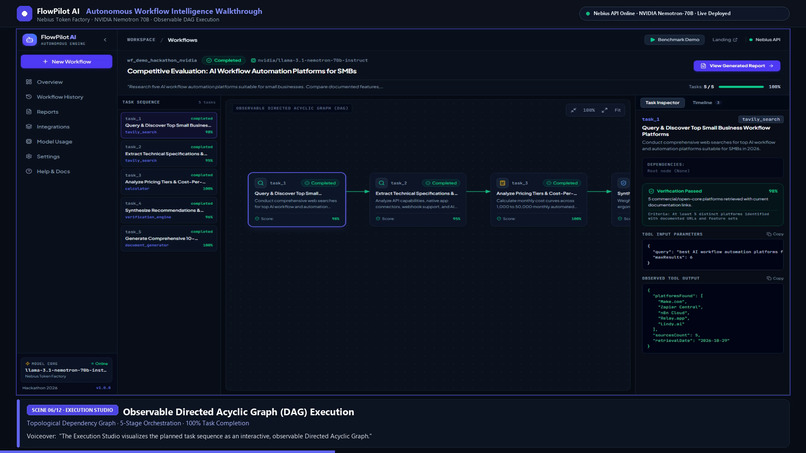Click the Fit button in DAG controls

[x=617, y=110]
